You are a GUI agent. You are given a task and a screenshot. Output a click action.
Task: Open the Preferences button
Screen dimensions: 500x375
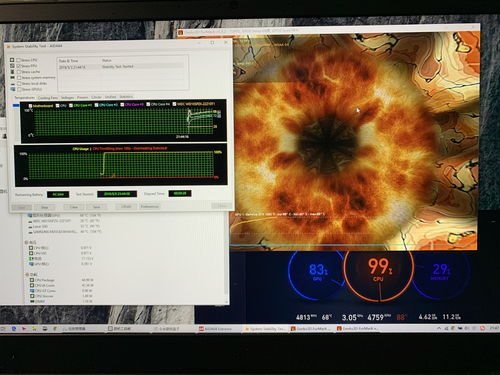point(149,207)
